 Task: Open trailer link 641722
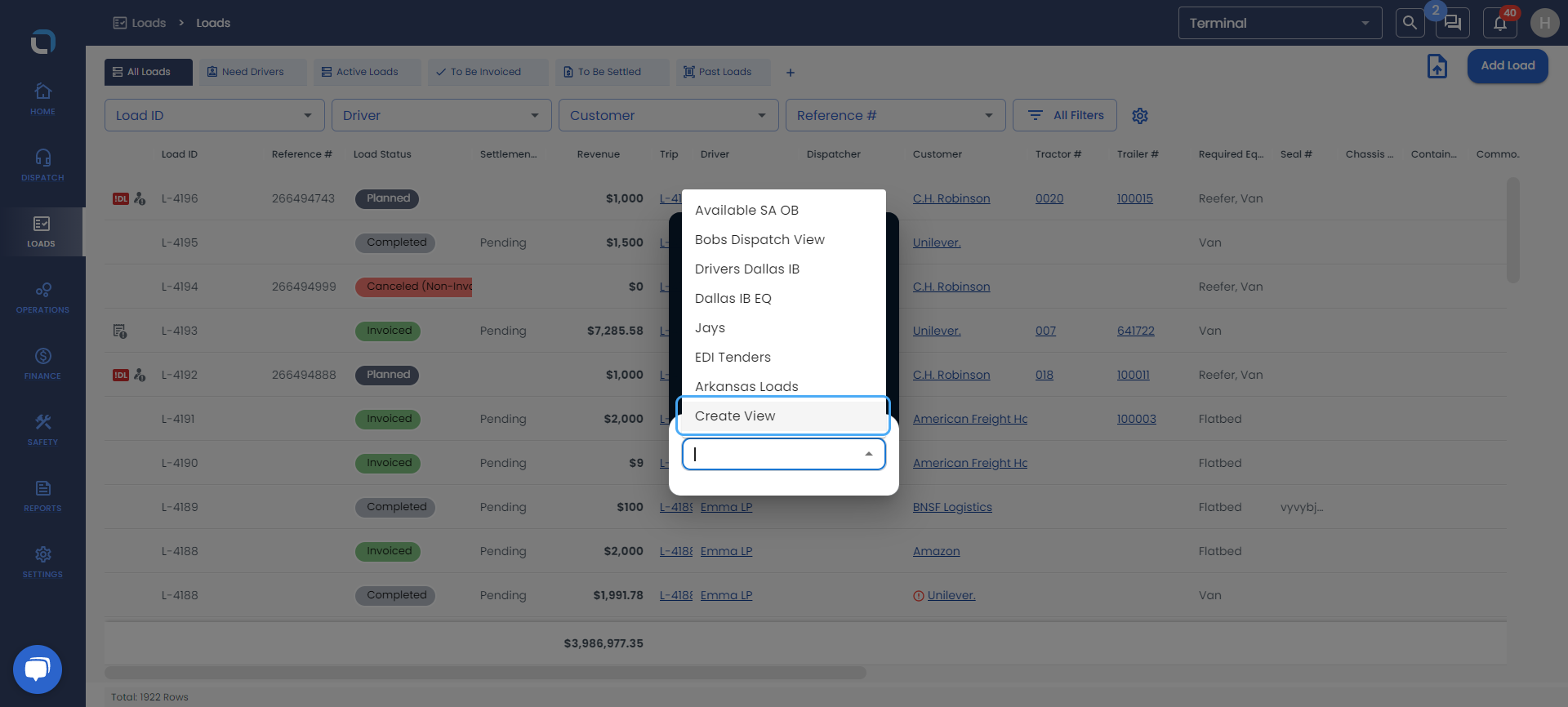(x=1135, y=331)
